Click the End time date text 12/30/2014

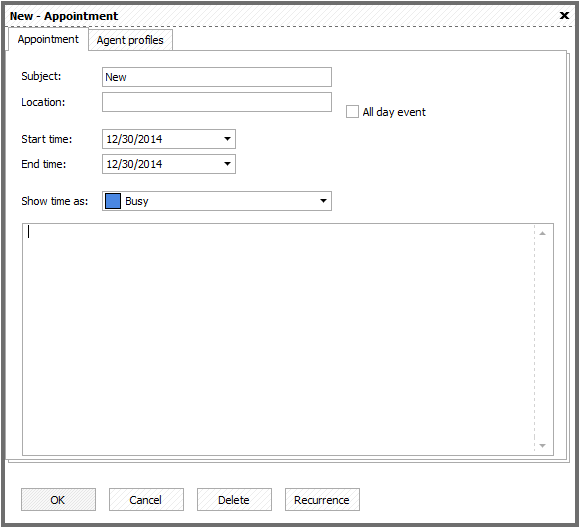point(134,164)
